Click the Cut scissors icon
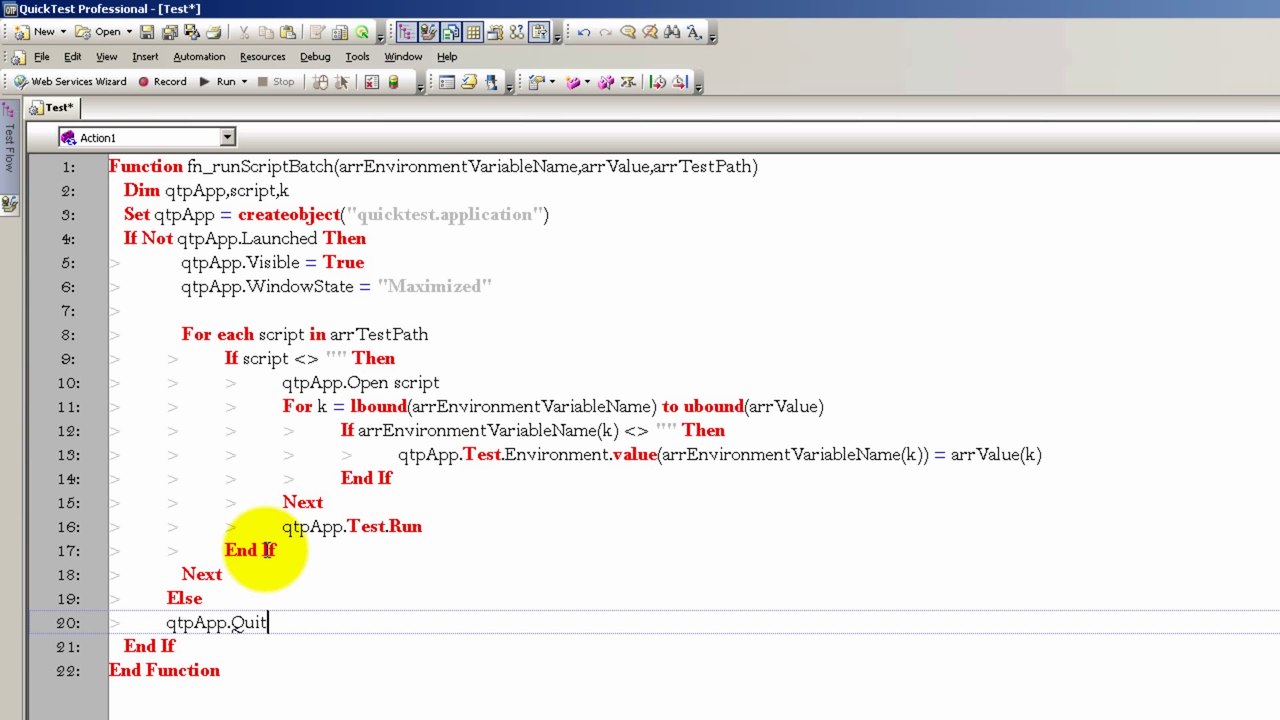The height and width of the screenshot is (720, 1280). (246, 32)
